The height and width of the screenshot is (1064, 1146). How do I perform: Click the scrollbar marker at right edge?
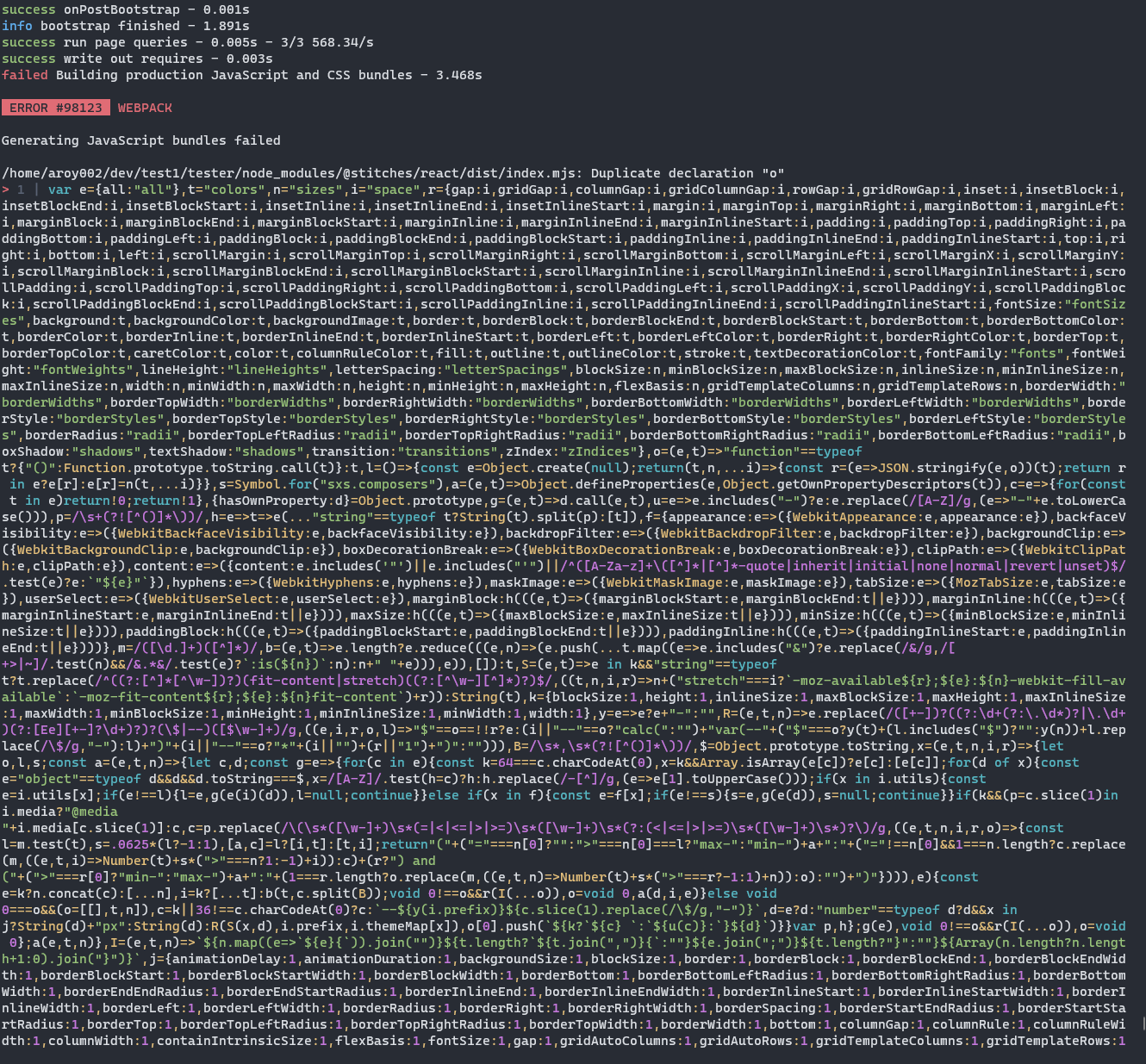tap(1143, 1024)
